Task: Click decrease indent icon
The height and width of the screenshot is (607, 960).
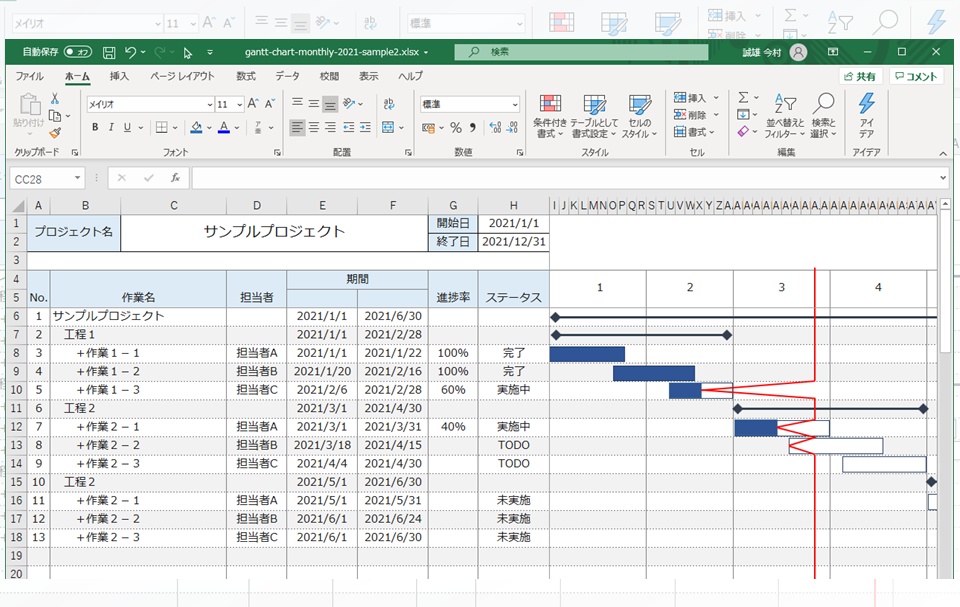Action: [x=348, y=127]
